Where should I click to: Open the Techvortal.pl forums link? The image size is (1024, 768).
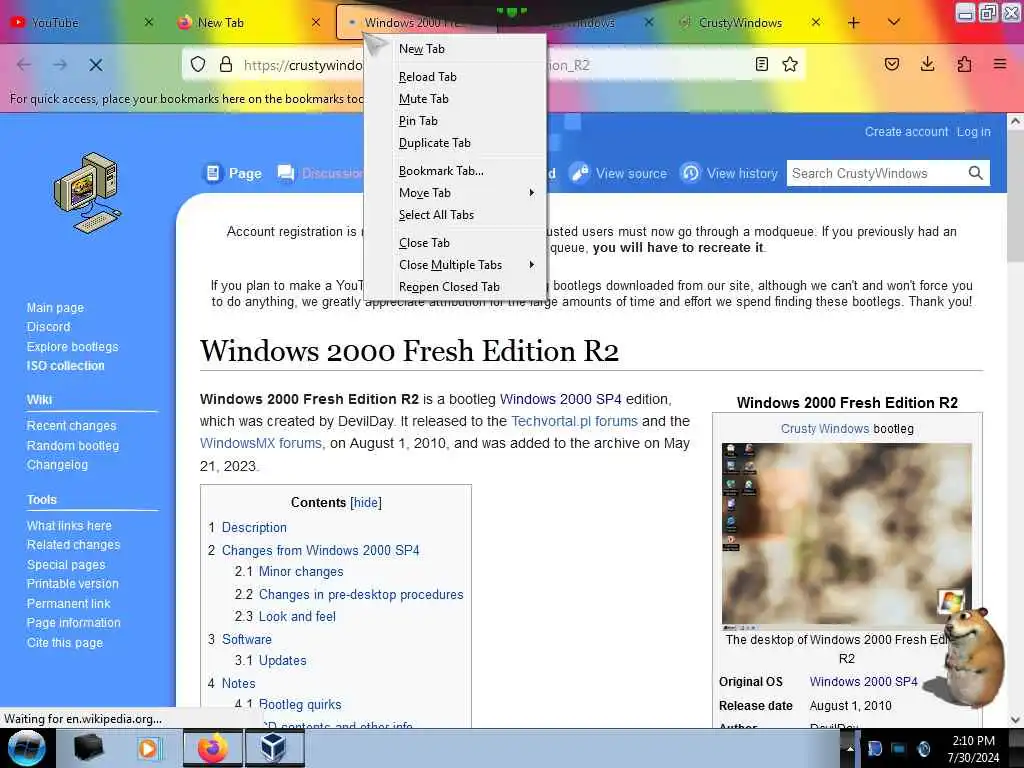[x=574, y=421]
